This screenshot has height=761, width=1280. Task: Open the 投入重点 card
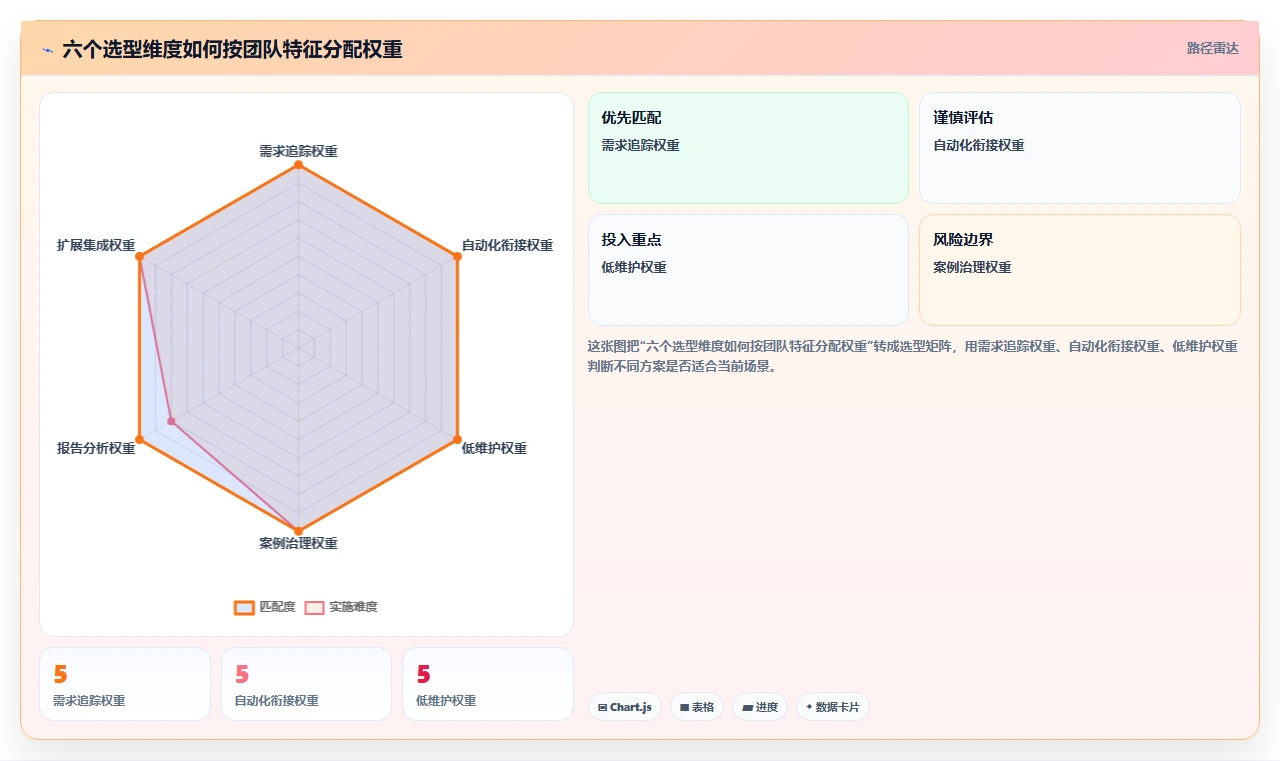pyautogui.click(x=748, y=270)
